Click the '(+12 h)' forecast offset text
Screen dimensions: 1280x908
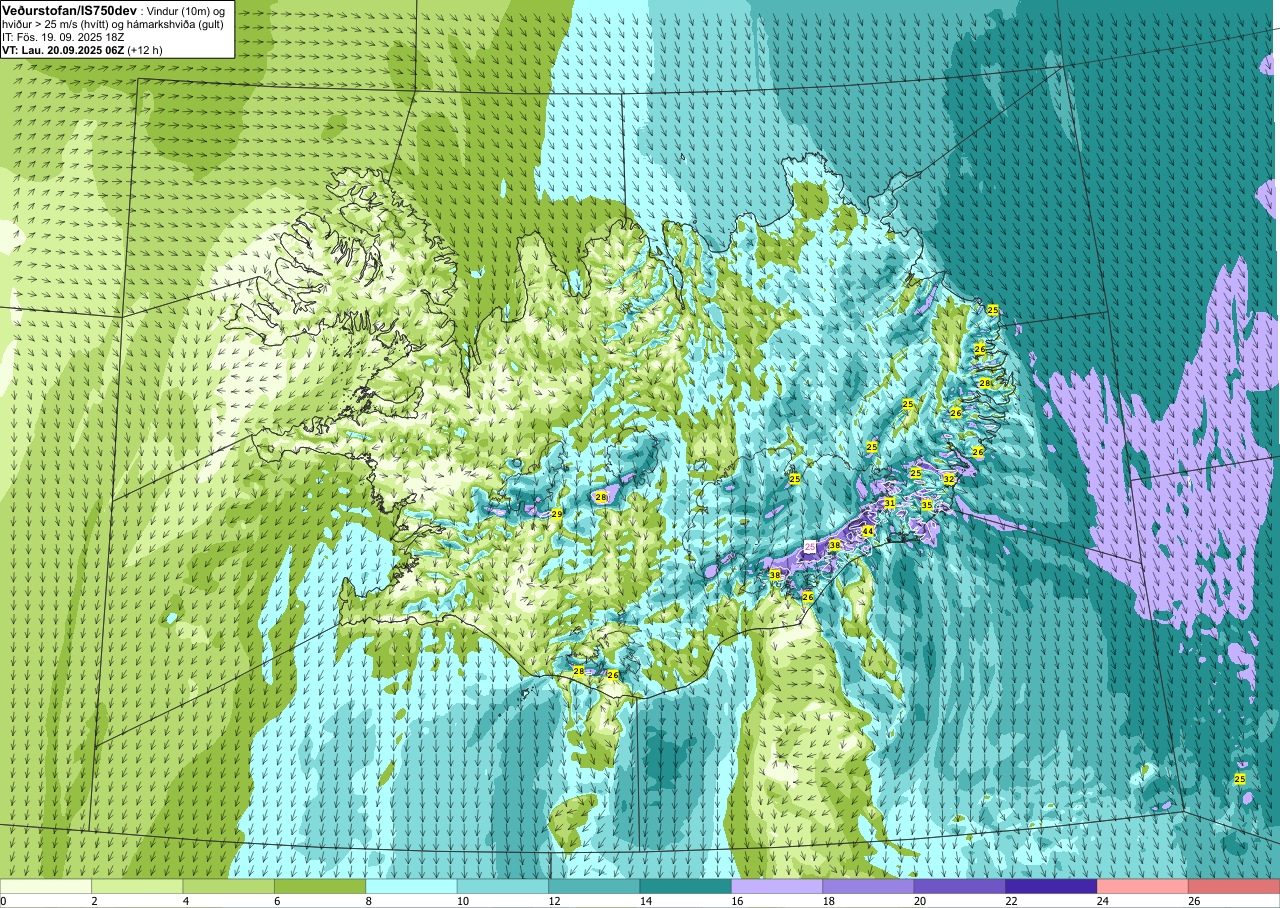[145, 49]
